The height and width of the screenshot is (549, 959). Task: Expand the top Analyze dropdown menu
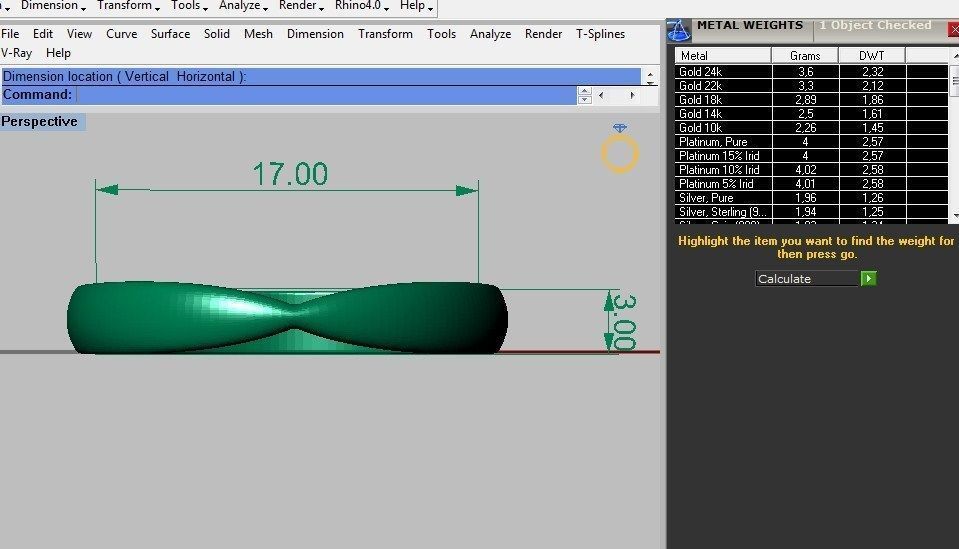(243, 6)
